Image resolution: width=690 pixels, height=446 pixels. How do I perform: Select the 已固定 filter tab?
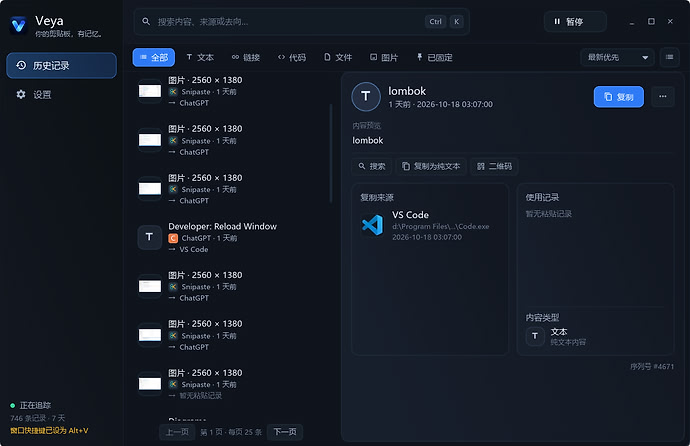pos(434,57)
